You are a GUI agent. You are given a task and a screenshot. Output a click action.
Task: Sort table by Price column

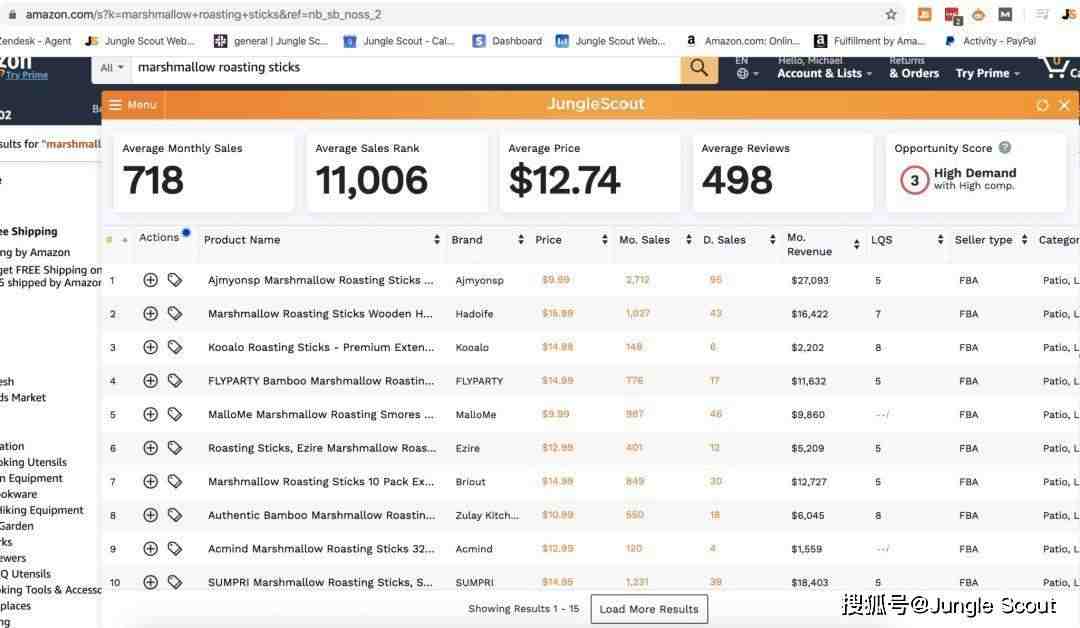570,240
